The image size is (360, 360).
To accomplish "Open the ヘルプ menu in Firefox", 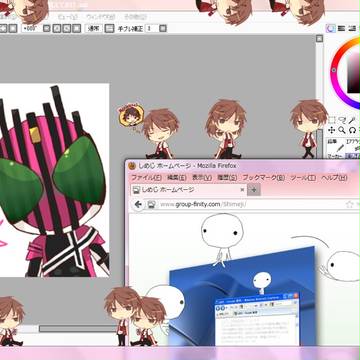I will [x=334, y=178].
